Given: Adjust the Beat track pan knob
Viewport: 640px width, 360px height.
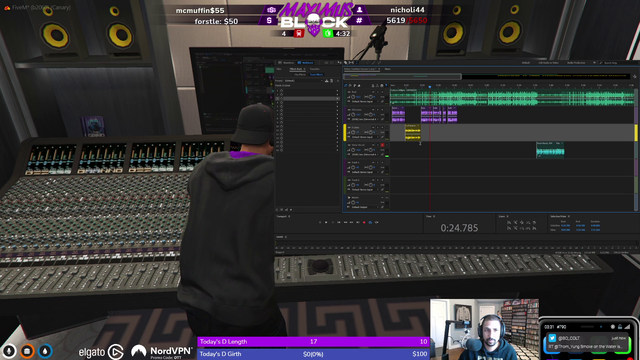Looking at the screenshot, I should (371, 97).
